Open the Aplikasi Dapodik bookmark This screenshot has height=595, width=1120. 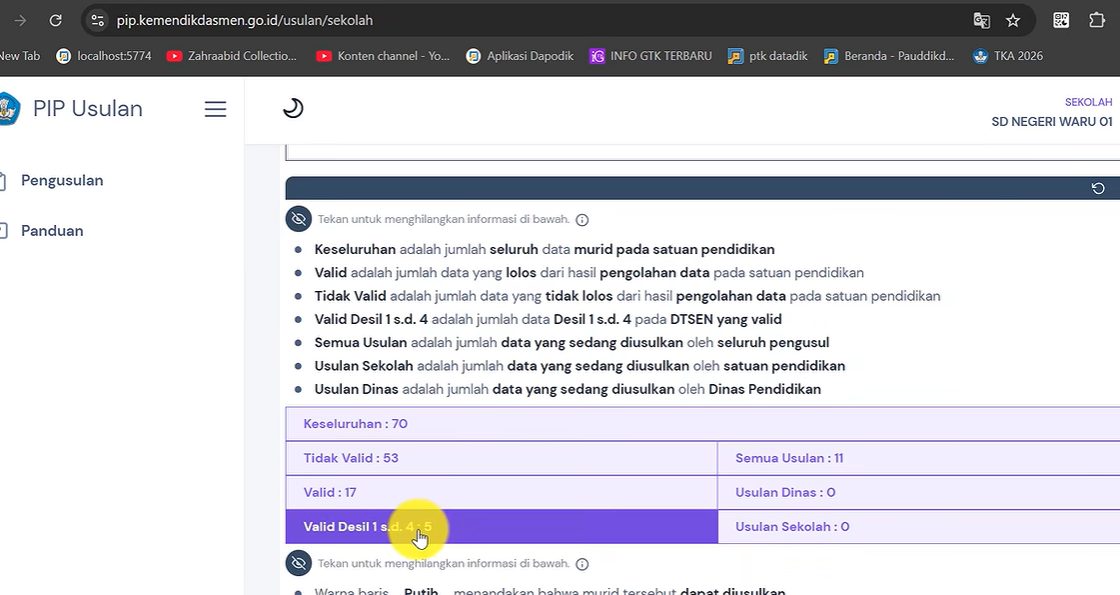519,56
